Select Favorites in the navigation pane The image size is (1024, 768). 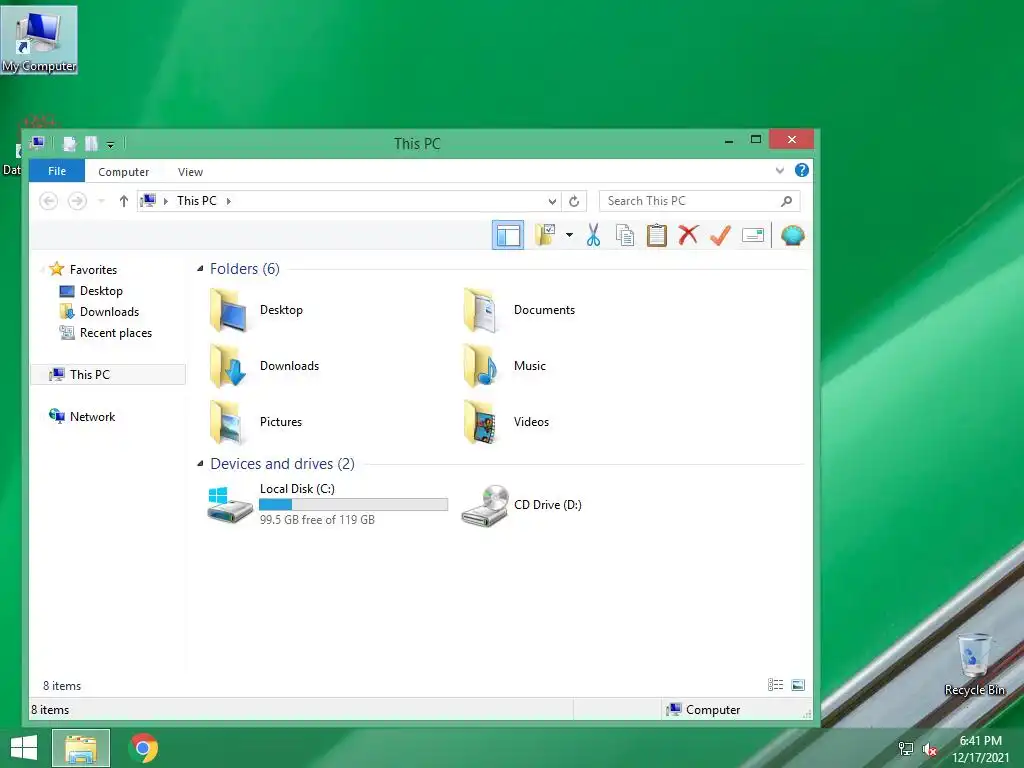pos(93,270)
